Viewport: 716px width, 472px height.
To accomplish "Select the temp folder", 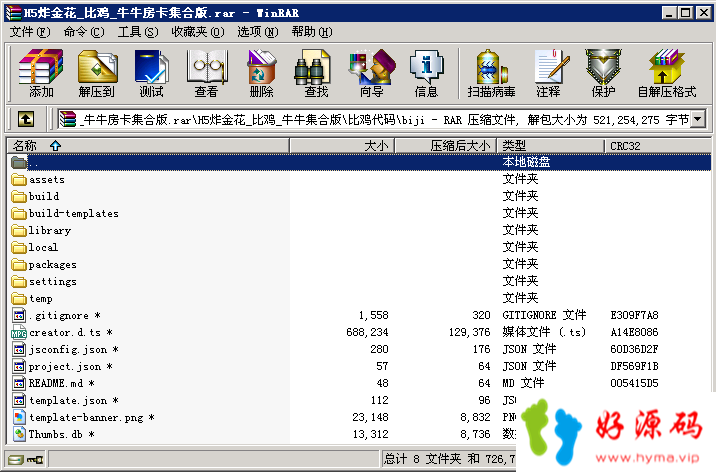I will [32, 299].
